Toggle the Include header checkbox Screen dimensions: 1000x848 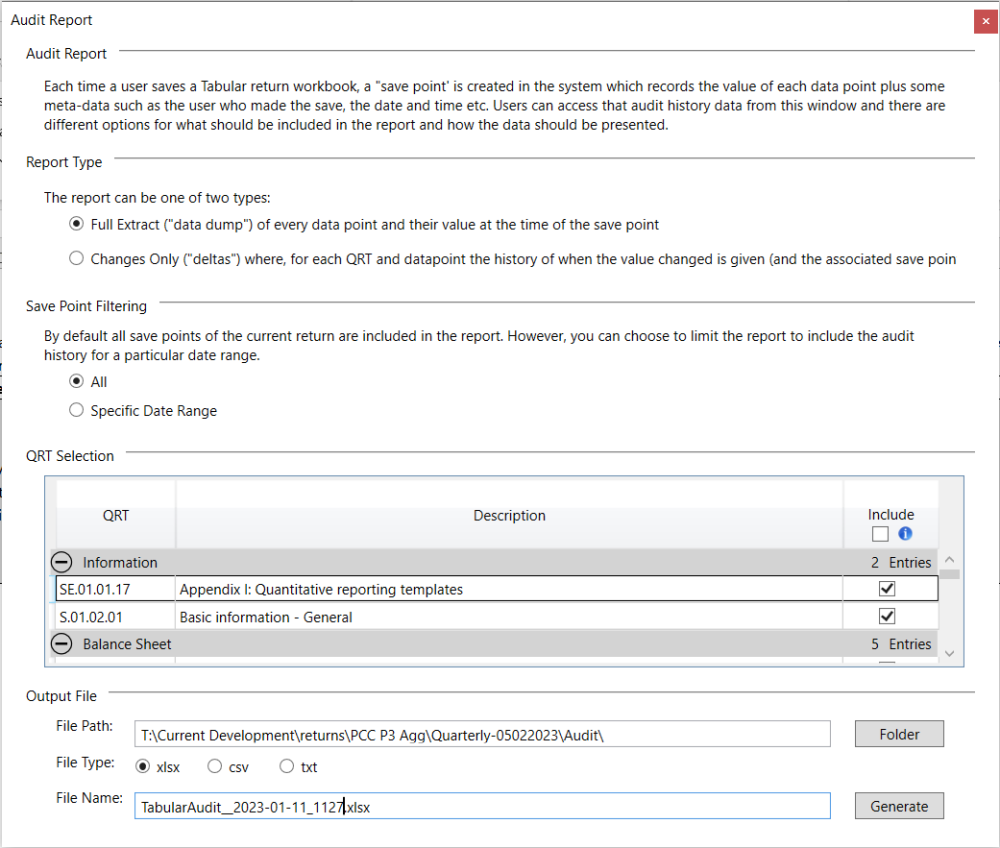pos(880,534)
